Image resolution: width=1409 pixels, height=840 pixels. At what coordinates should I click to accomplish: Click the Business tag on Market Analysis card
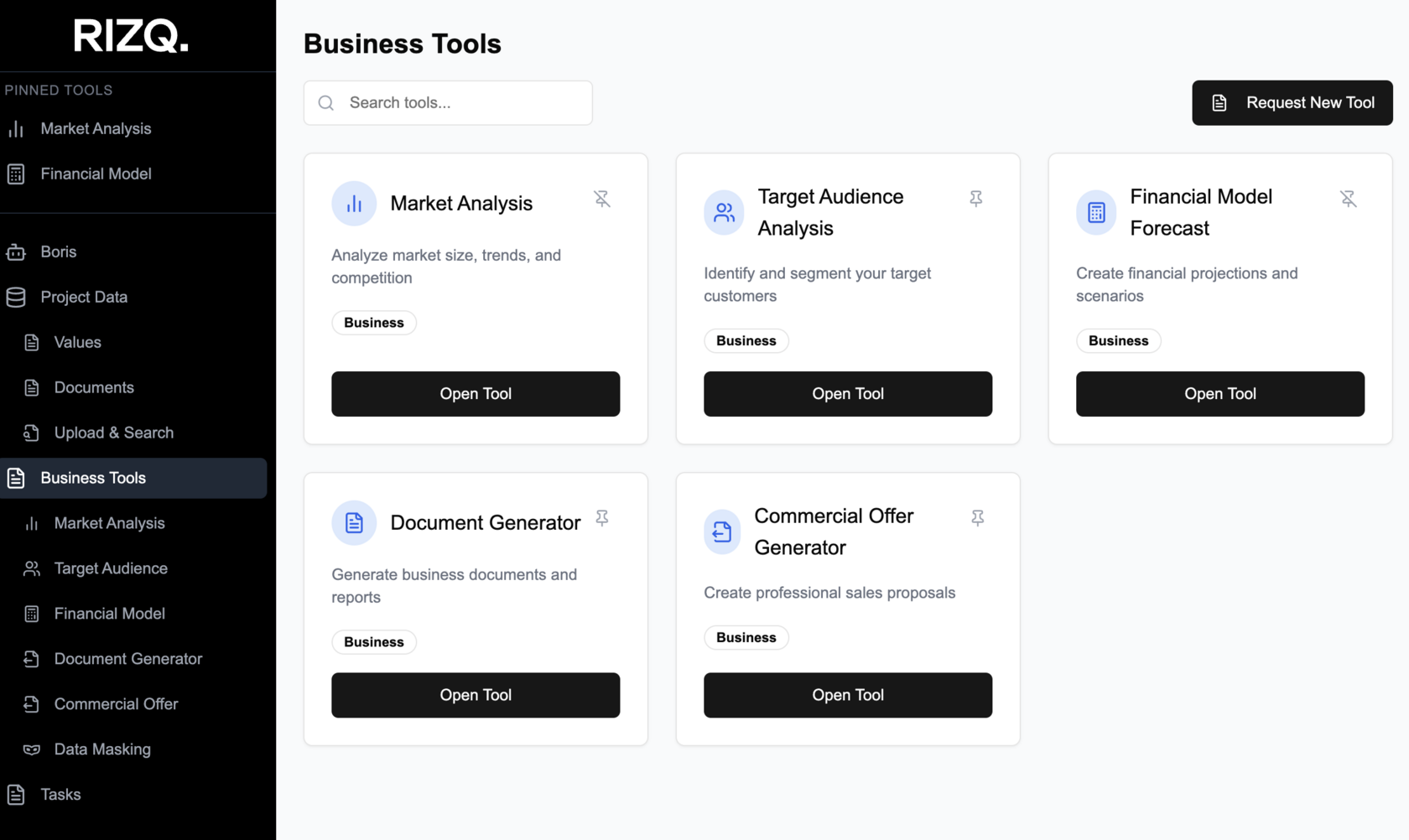coord(374,323)
